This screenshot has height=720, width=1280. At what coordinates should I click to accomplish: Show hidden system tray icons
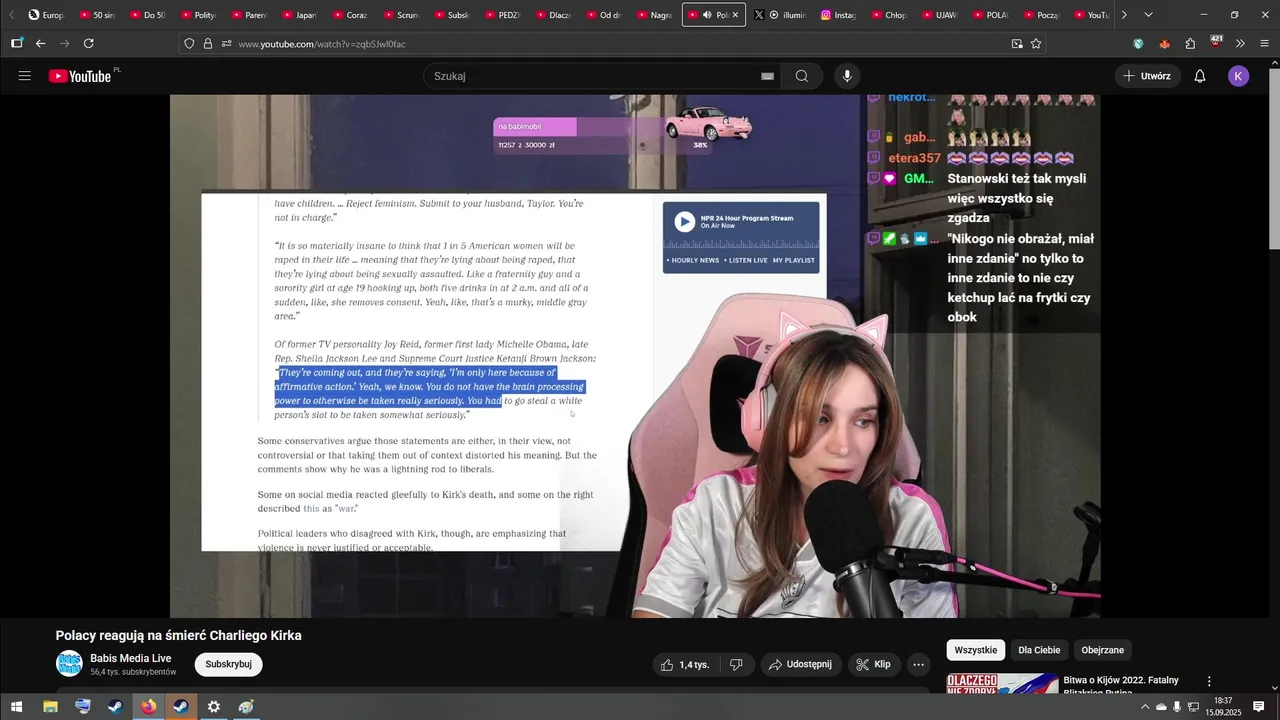[x=1145, y=707]
